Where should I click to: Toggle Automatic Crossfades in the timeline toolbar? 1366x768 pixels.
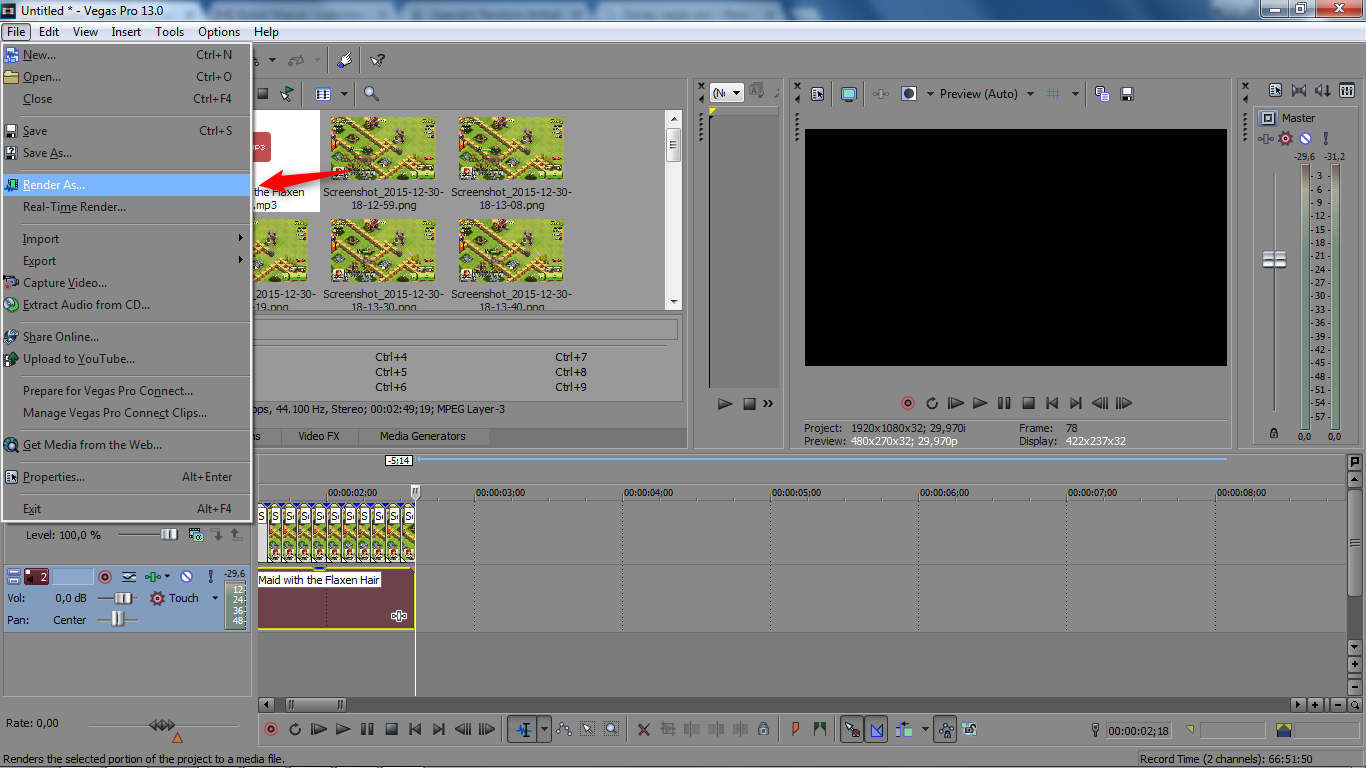point(877,730)
